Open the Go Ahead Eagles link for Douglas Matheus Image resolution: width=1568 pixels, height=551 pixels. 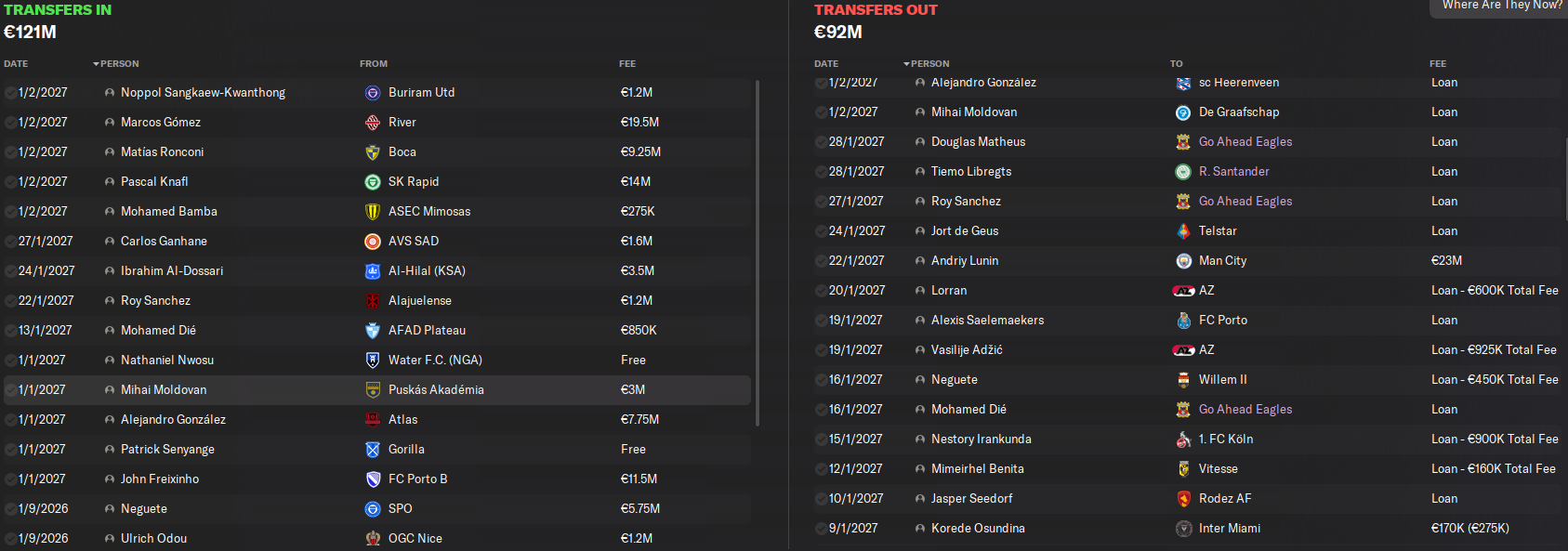click(1245, 142)
